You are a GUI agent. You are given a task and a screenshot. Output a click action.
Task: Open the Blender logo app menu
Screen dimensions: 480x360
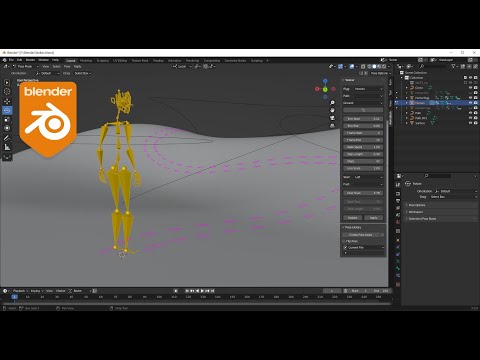coord(4,60)
